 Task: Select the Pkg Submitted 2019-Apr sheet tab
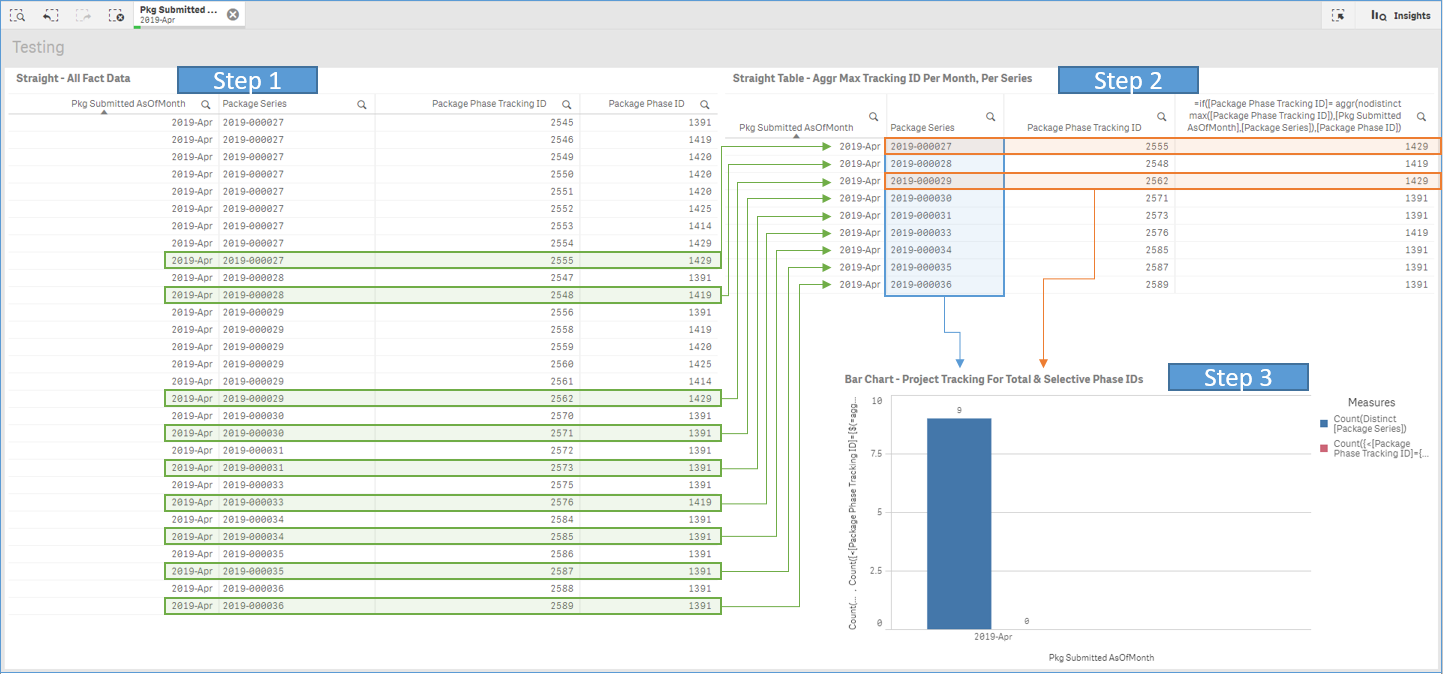(x=180, y=14)
